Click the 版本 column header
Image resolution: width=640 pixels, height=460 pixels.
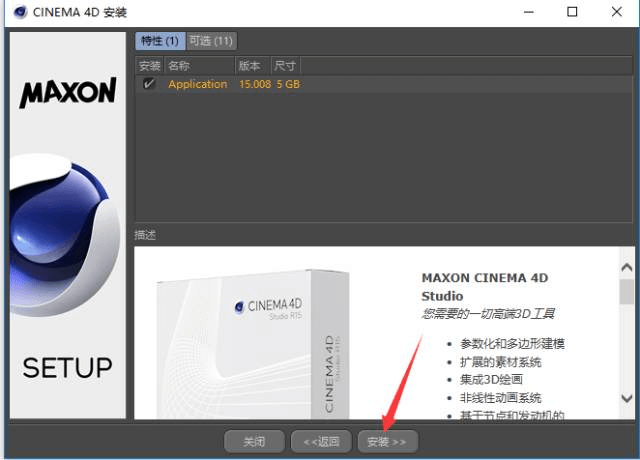pyautogui.click(x=252, y=65)
